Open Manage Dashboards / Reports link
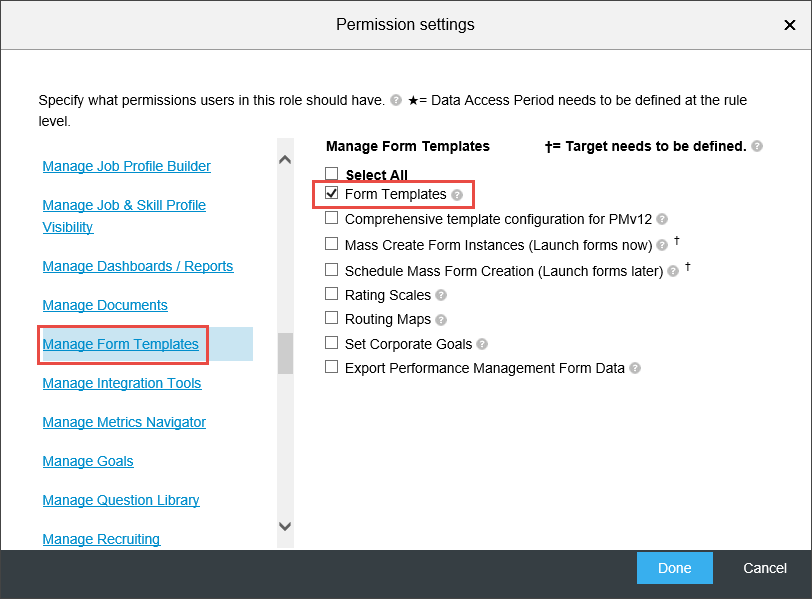 [x=138, y=266]
